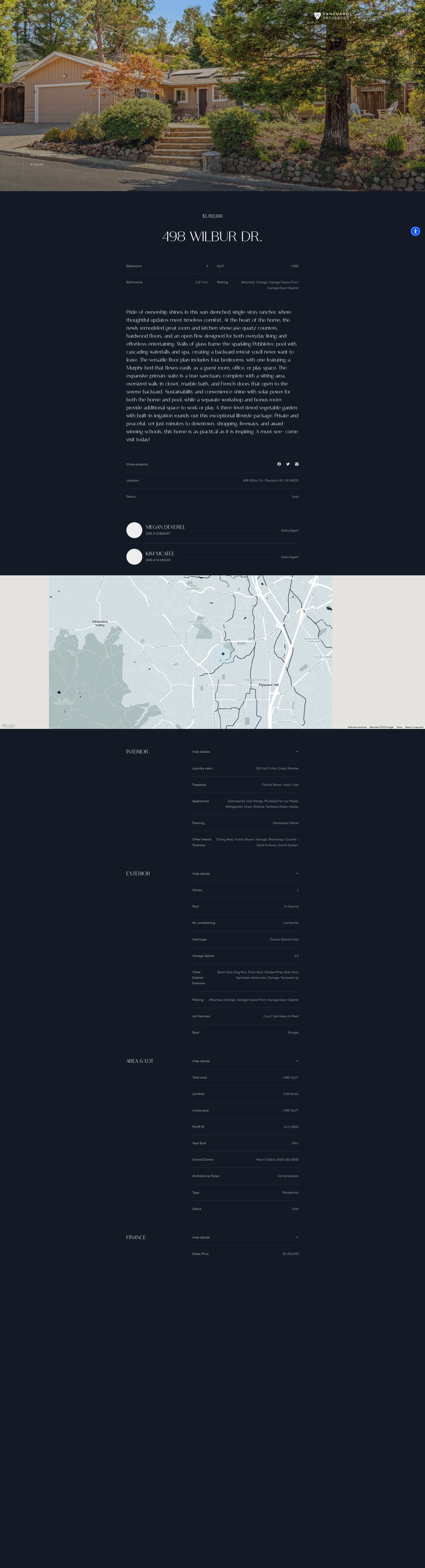Open Megan Deverel's agent profile
Screen dimensions: 425x1568
click(x=165, y=527)
